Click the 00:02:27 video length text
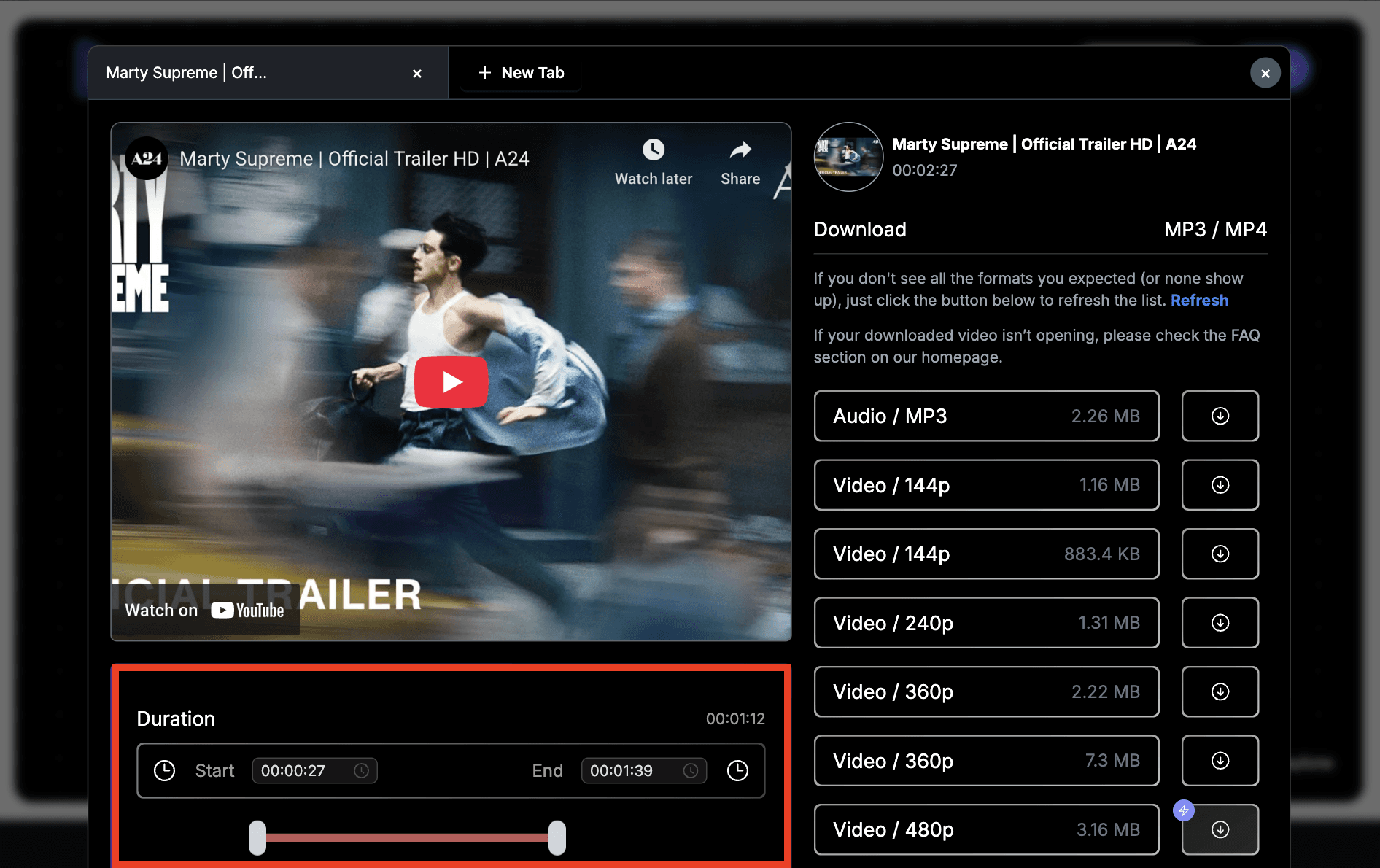Viewport: 1380px width, 868px height. [x=924, y=171]
